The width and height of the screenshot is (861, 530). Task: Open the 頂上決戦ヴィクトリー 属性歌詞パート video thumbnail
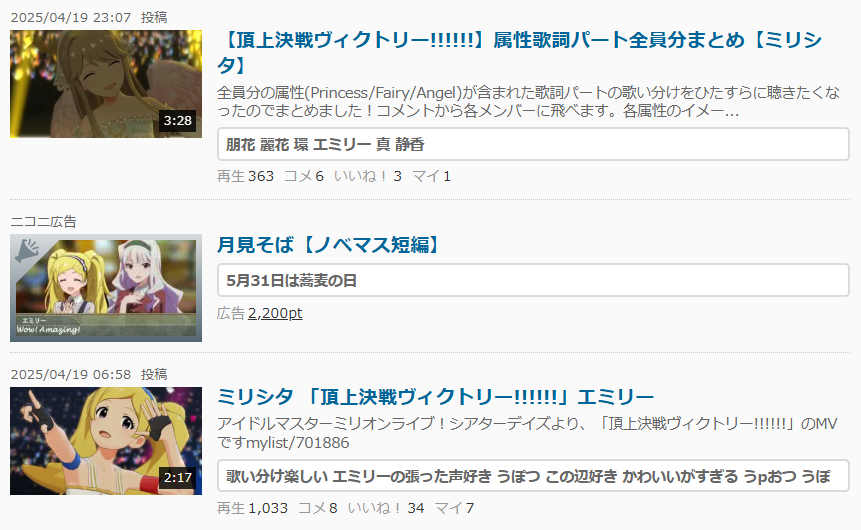tap(106, 84)
